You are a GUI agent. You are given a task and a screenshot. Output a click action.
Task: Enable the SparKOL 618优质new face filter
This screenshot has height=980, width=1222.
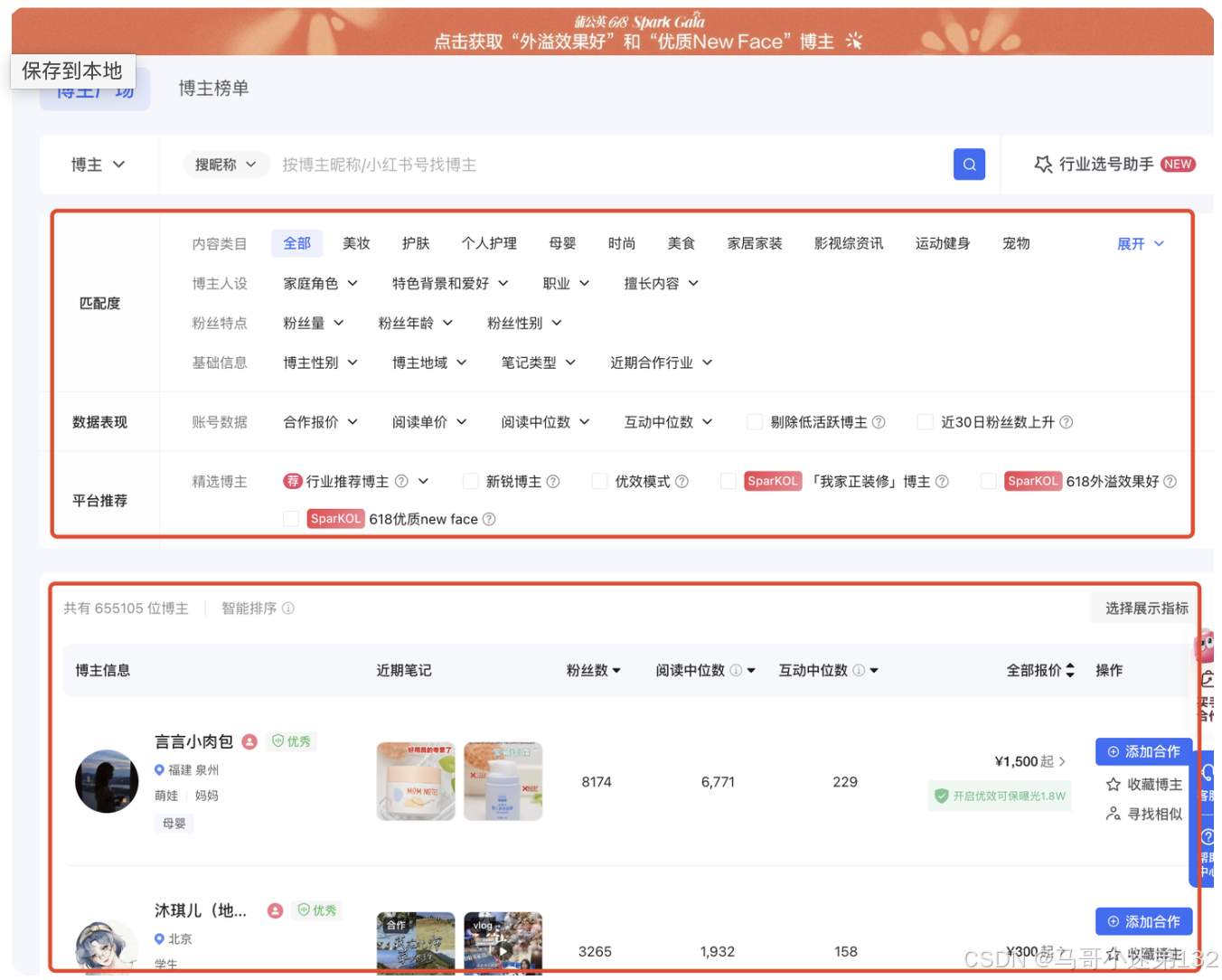[291, 518]
